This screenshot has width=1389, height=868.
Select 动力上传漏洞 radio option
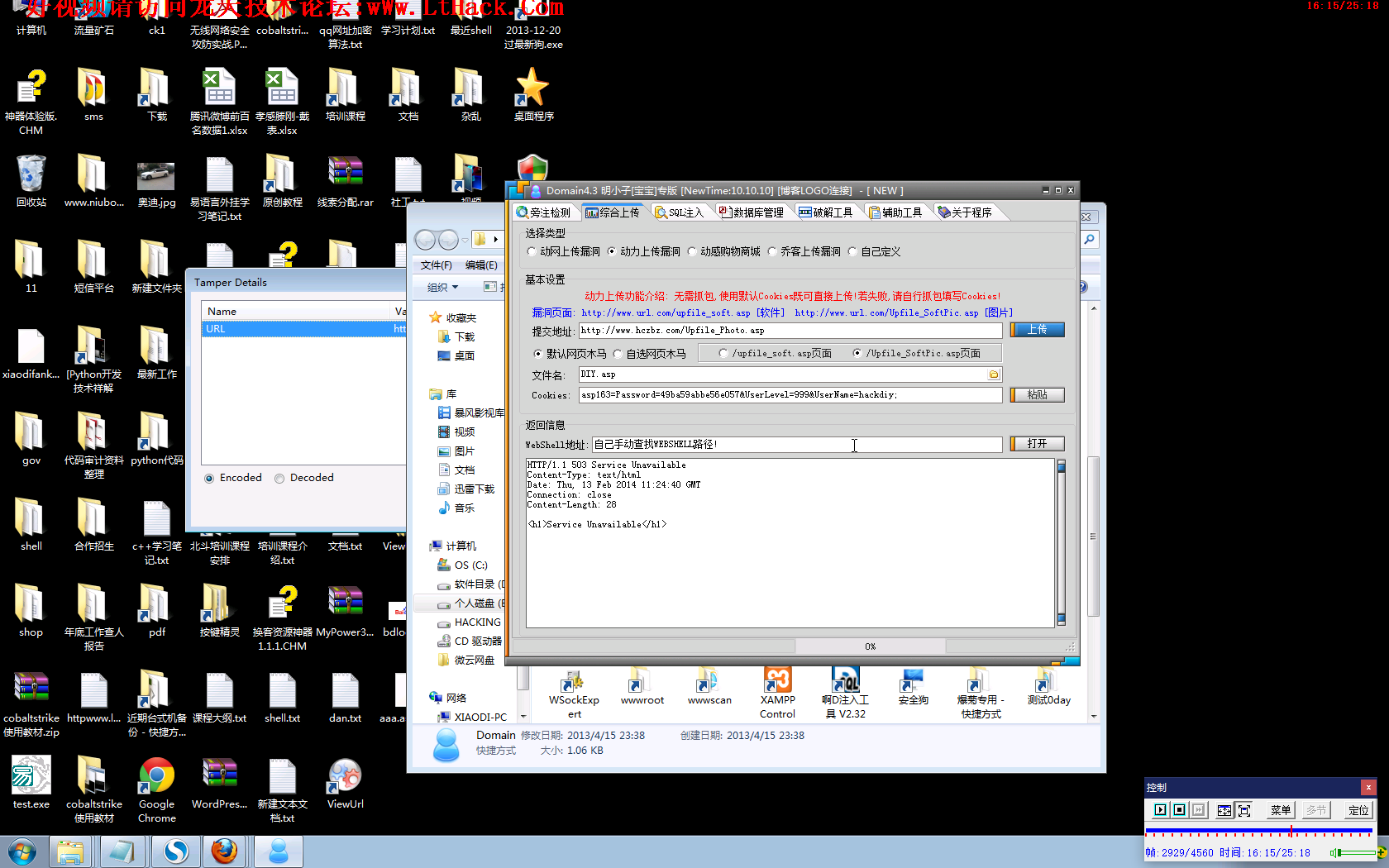click(643, 251)
